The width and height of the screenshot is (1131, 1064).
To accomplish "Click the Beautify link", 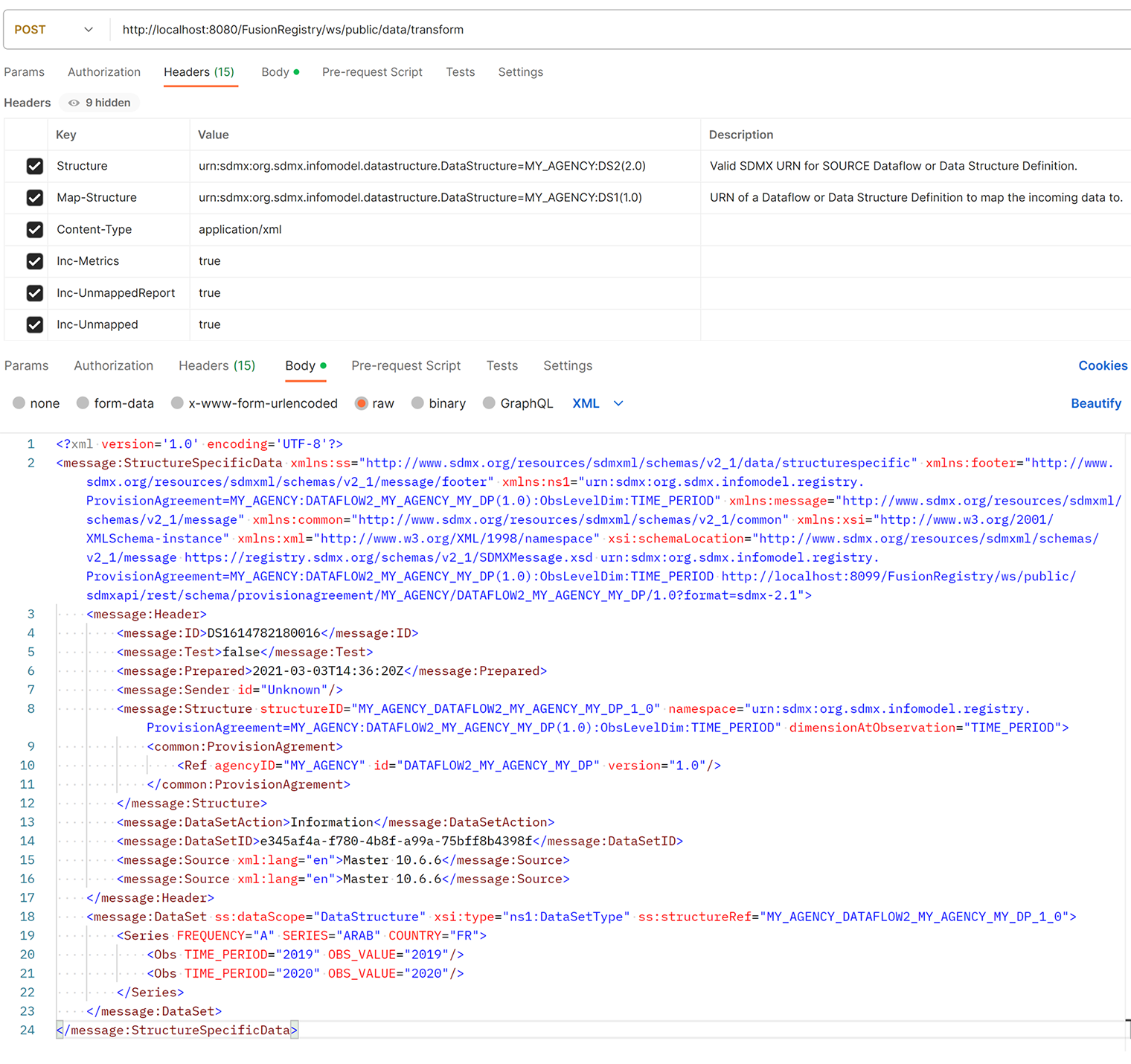I will pos(1095,403).
